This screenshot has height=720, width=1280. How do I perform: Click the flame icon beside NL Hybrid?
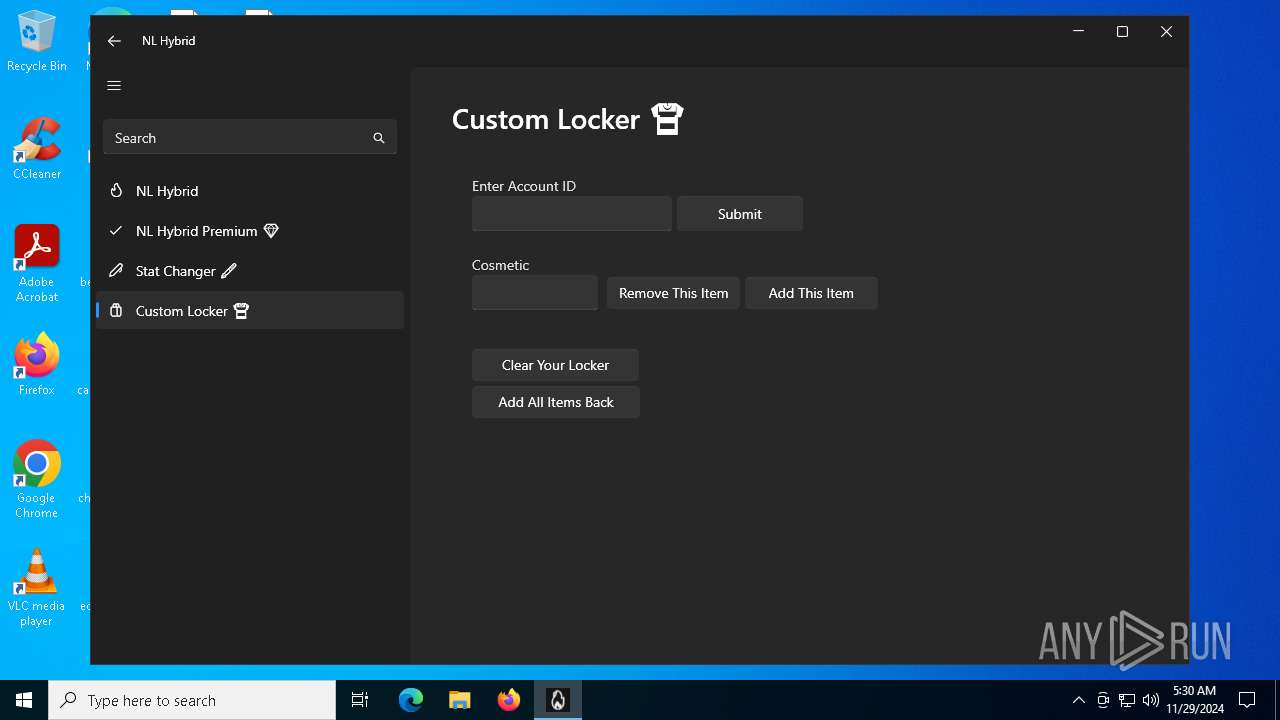(x=116, y=191)
